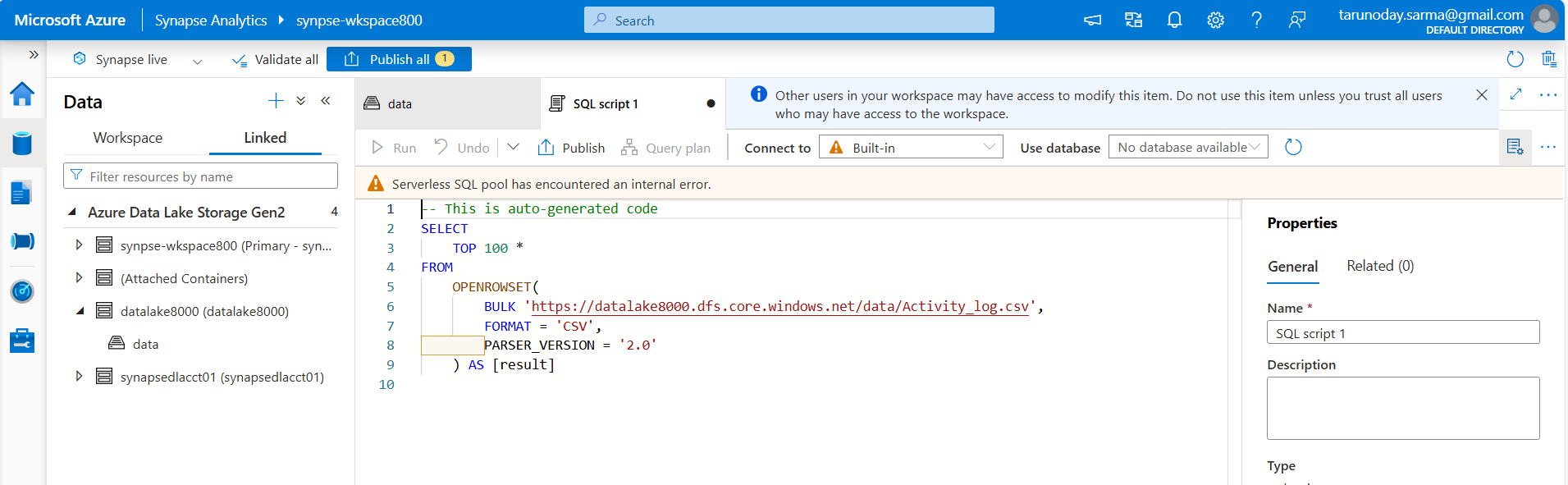Open the Synapse live mode dropdown

(137, 60)
